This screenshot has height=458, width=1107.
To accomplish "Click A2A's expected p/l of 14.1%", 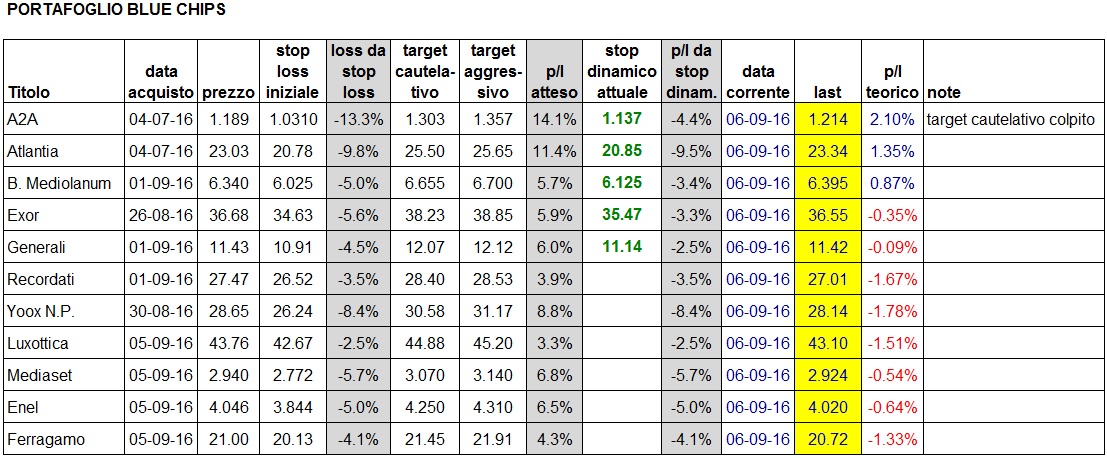I will (x=556, y=120).
